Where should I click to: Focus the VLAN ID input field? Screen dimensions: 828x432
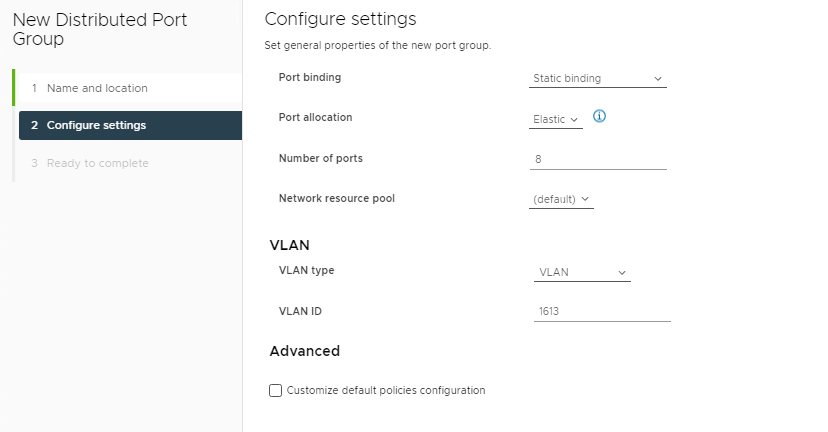(x=602, y=312)
